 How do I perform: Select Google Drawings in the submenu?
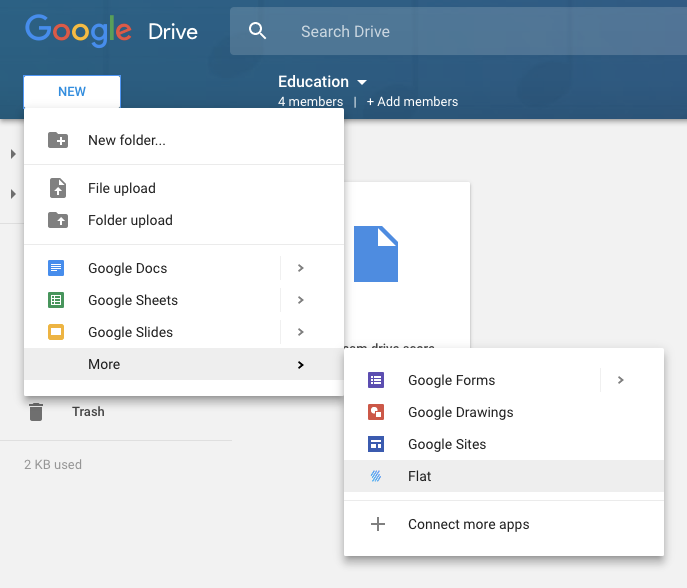tap(504, 412)
